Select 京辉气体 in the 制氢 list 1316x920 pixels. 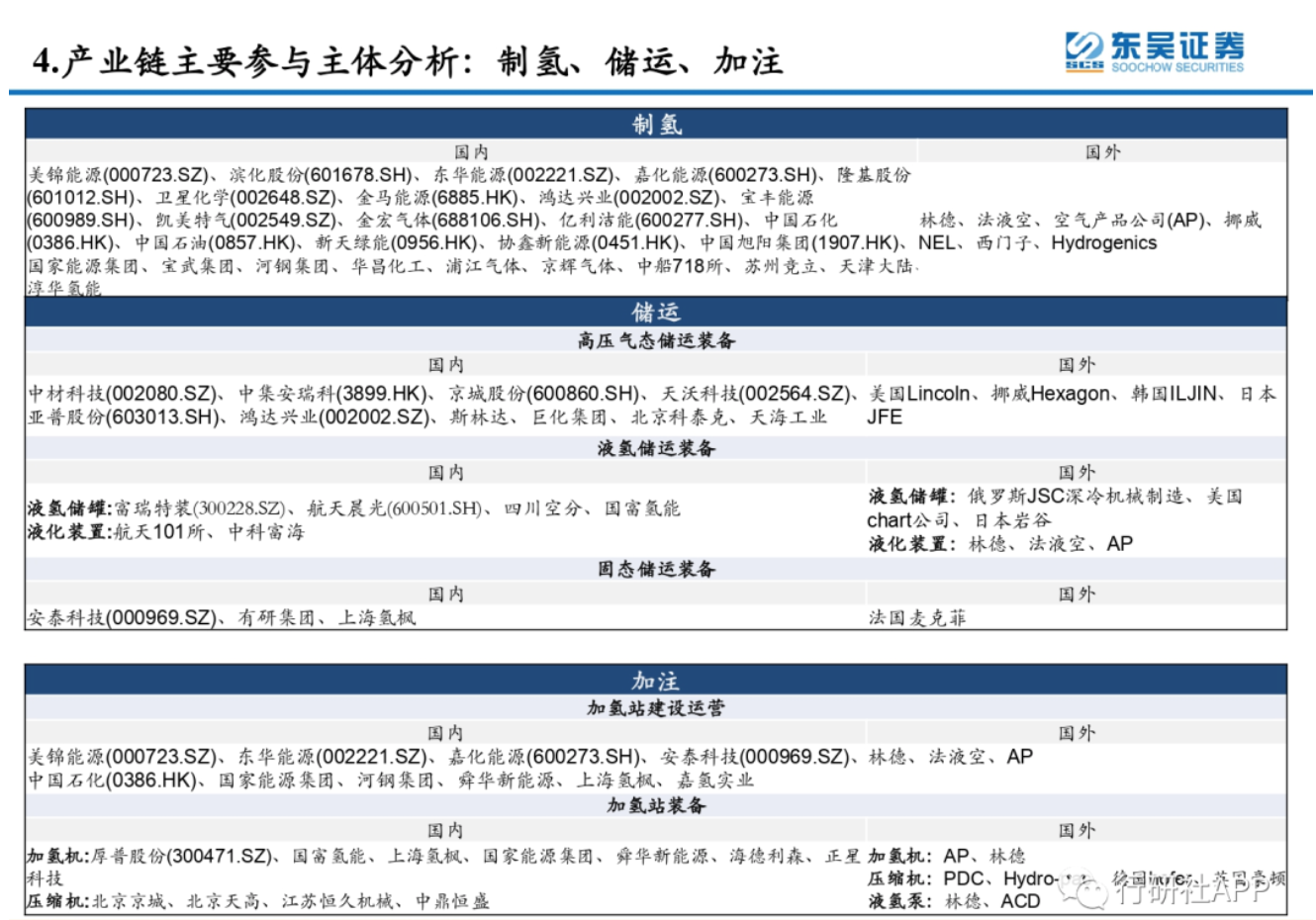point(578,266)
